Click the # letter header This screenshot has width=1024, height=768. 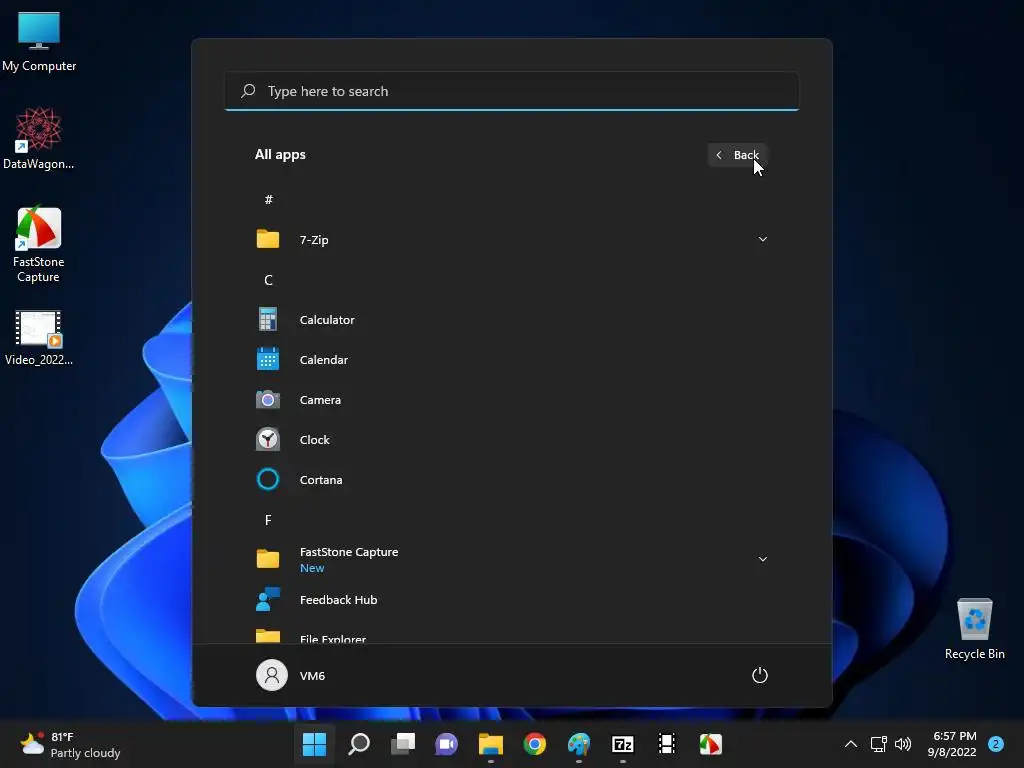[268, 200]
